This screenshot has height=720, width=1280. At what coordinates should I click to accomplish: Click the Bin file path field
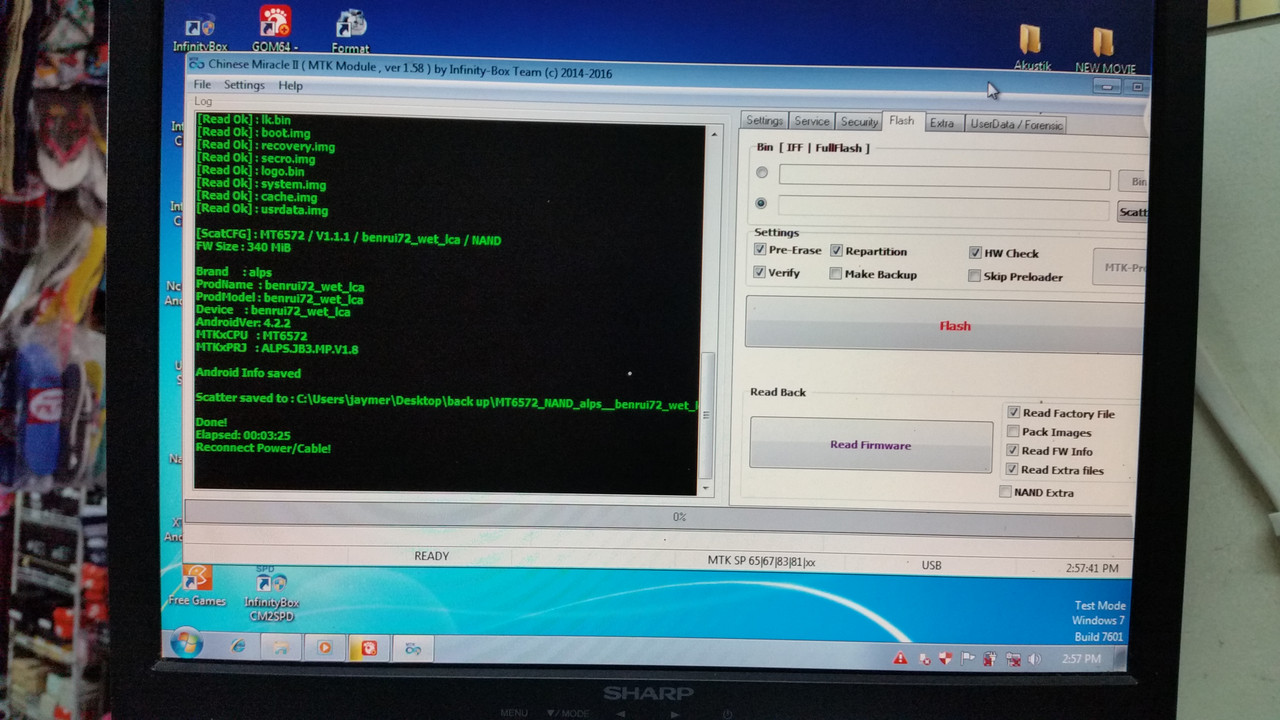pyautogui.click(x=944, y=178)
